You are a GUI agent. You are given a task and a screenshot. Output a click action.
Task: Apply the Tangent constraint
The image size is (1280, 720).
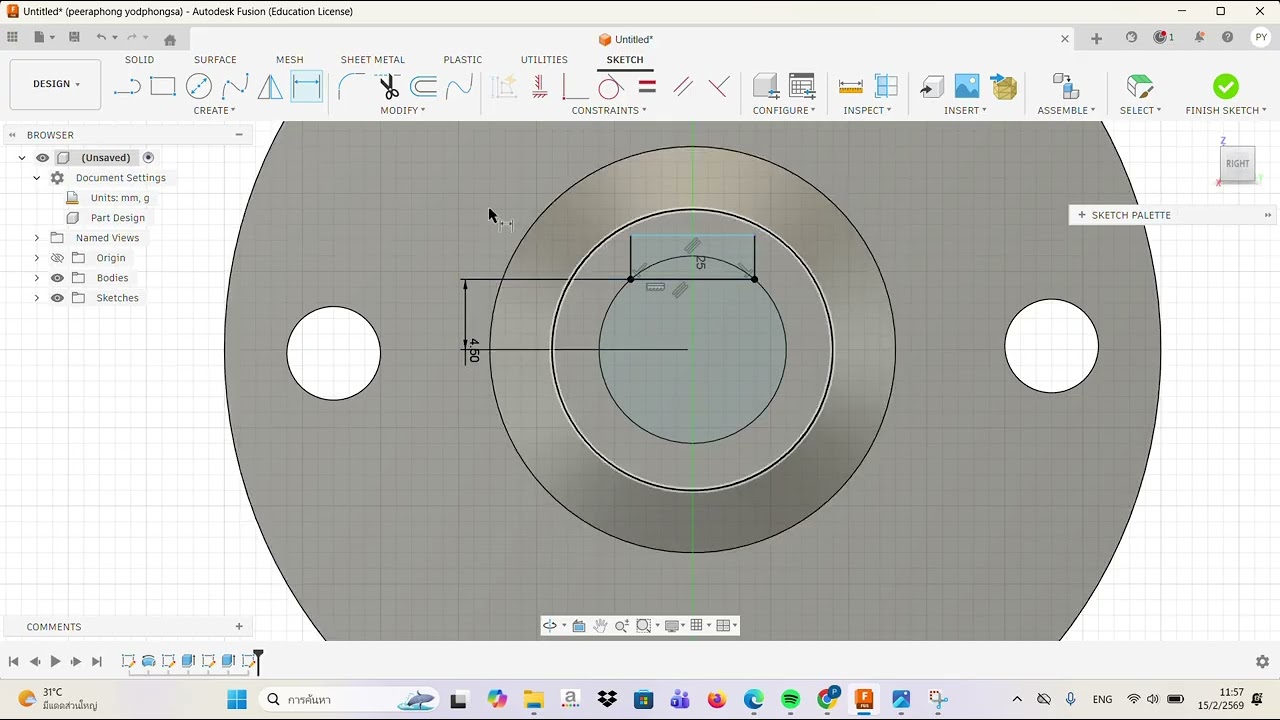click(610, 87)
